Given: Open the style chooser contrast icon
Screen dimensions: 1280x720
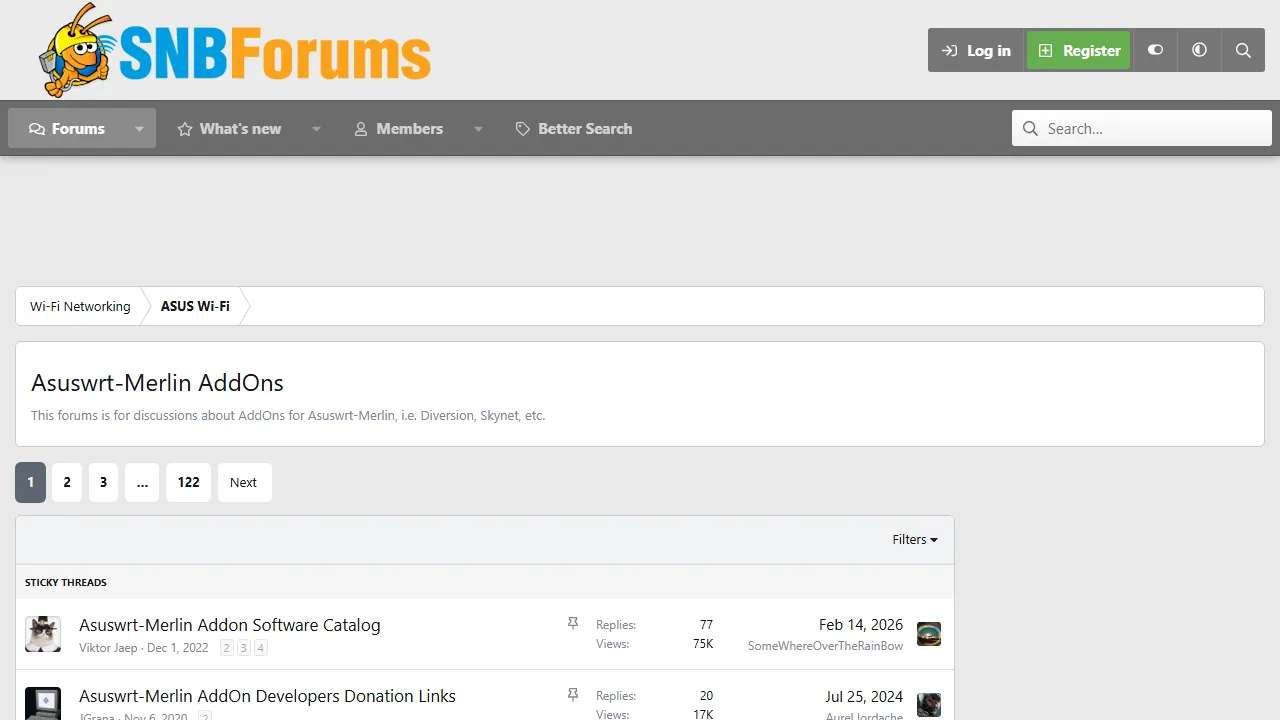Looking at the screenshot, I should point(1199,49).
